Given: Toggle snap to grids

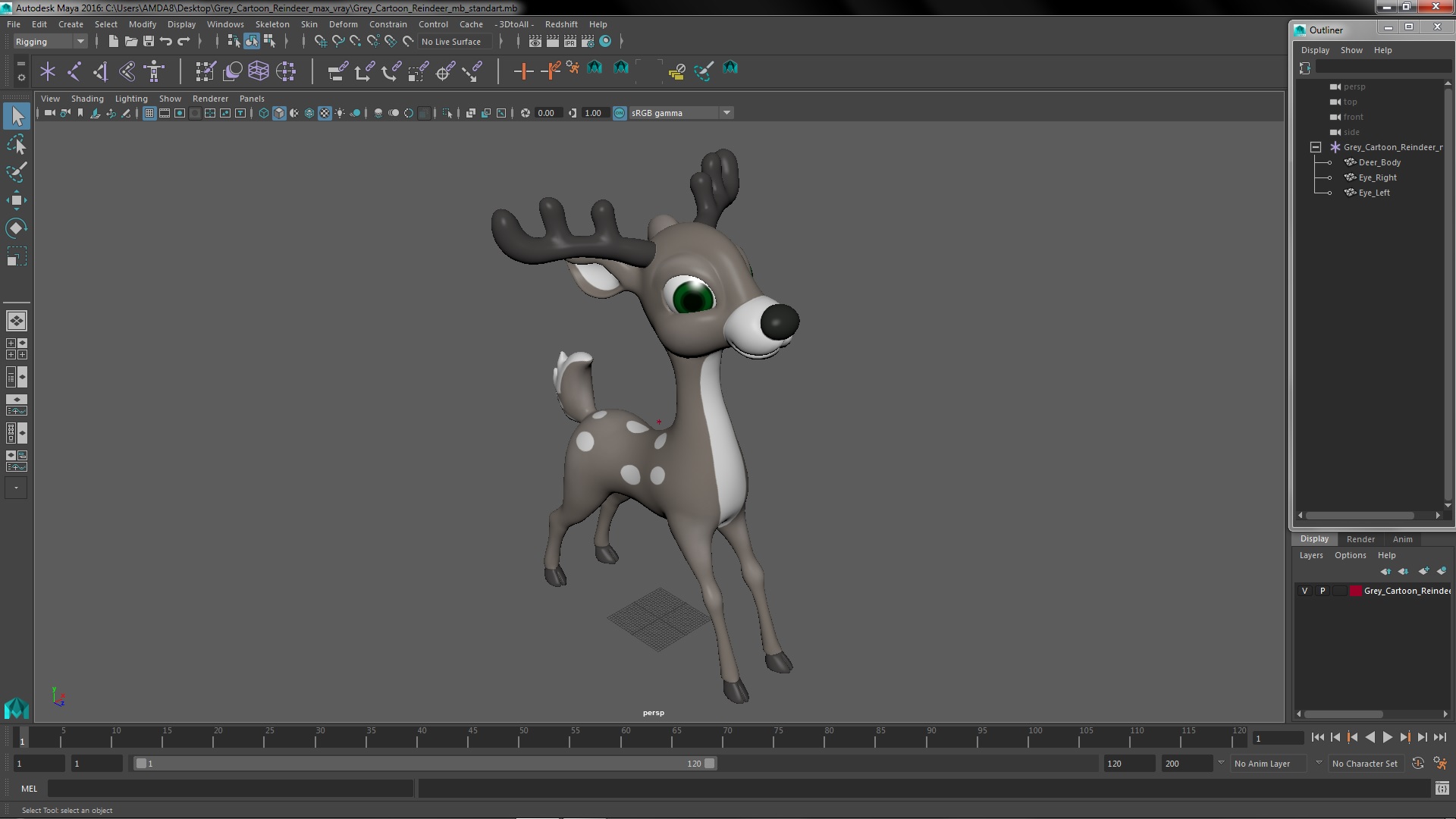Looking at the screenshot, I should click(x=320, y=41).
